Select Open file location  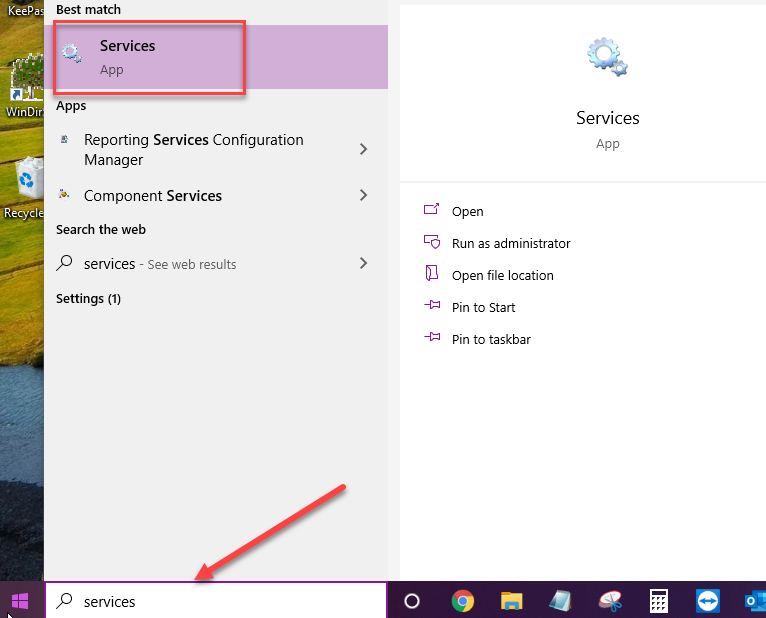pos(503,276)
